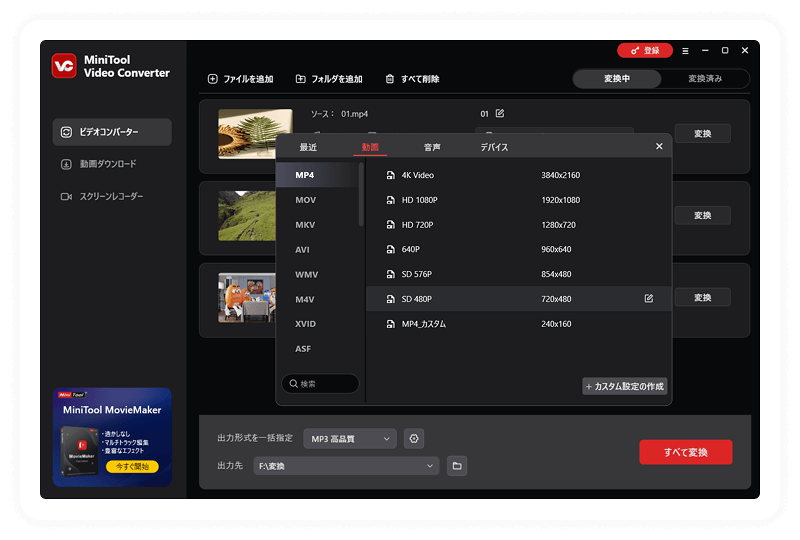Image resolution: width=800 pixels, height=540 pixels.
Task: Select the 音声 tab in format popup
Action: click(x=432, y=148)
